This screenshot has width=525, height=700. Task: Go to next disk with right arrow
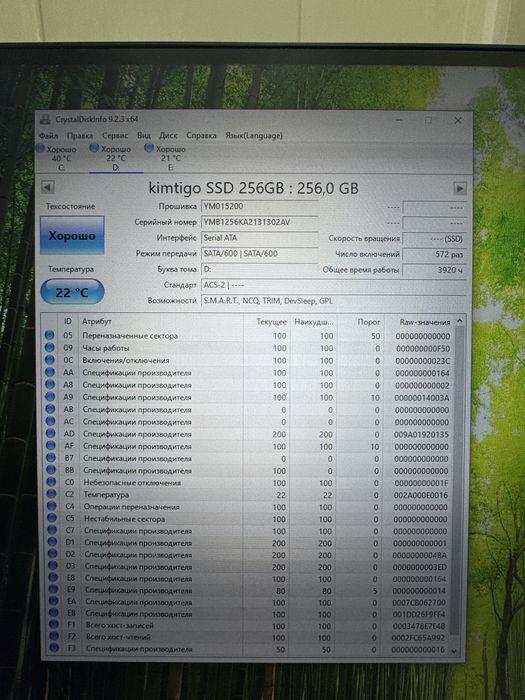coord(460,188)
